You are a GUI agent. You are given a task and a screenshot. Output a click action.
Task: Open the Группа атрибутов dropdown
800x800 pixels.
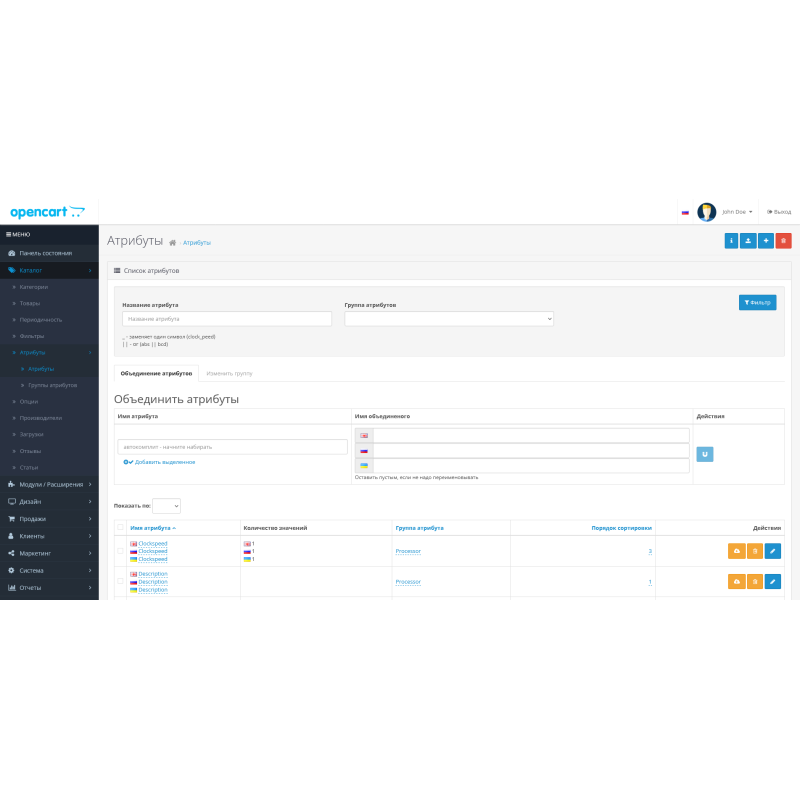coord(447,318)
